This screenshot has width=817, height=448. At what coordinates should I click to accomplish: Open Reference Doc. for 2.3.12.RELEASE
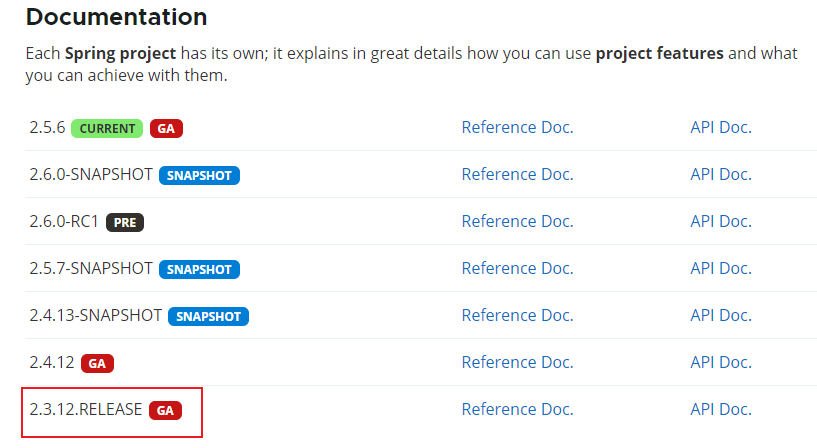click(517, 409)
